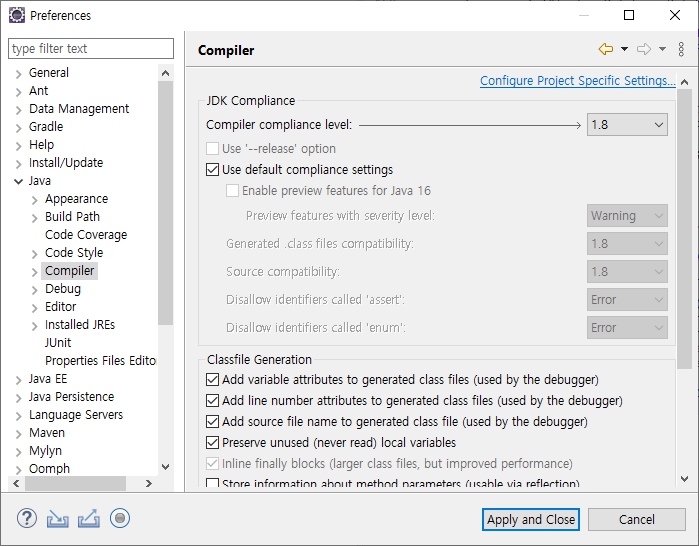Select Oomph preferences item

(49, 469)
